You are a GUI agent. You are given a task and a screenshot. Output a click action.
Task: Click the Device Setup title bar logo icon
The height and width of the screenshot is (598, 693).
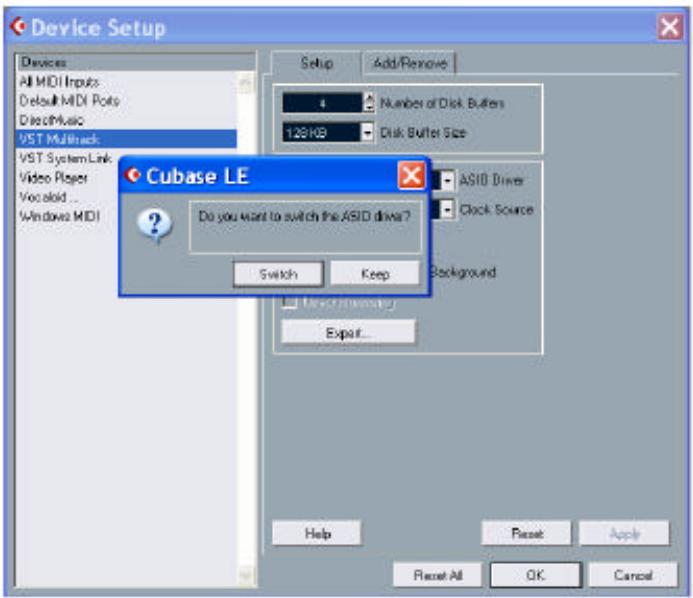tap(19, 26)
